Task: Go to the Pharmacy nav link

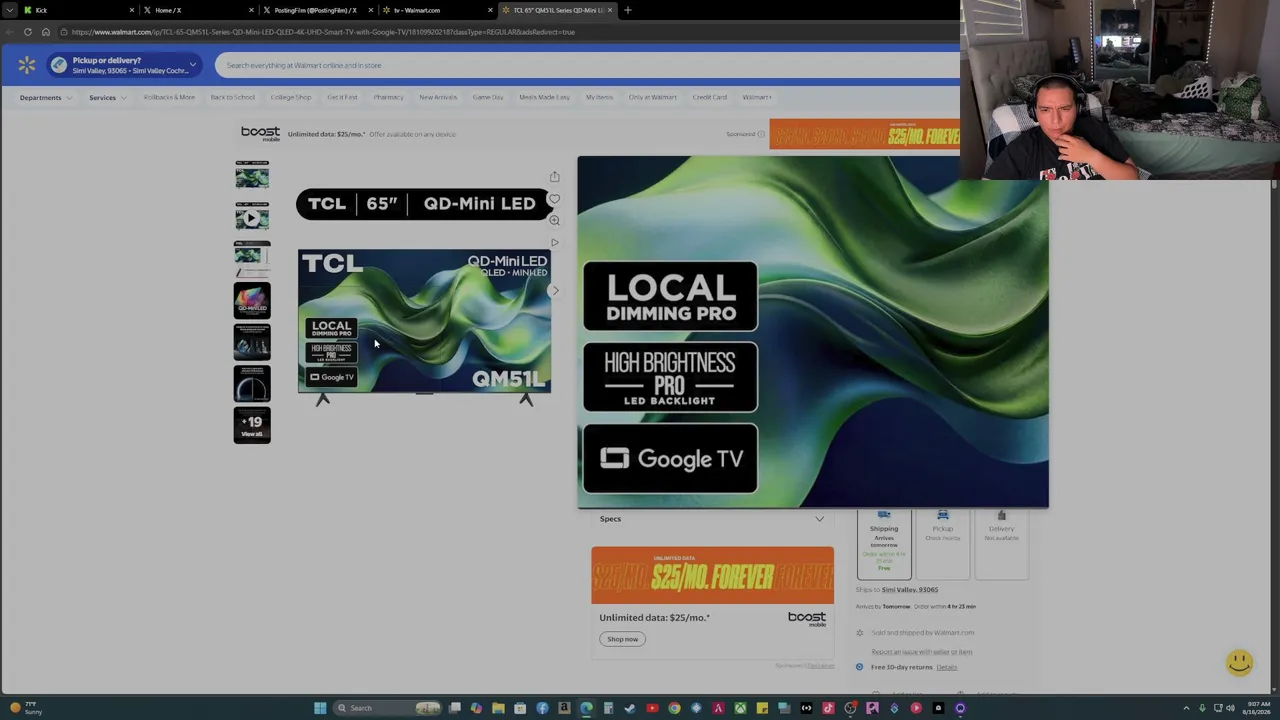Action: click(x=388, y=97)
